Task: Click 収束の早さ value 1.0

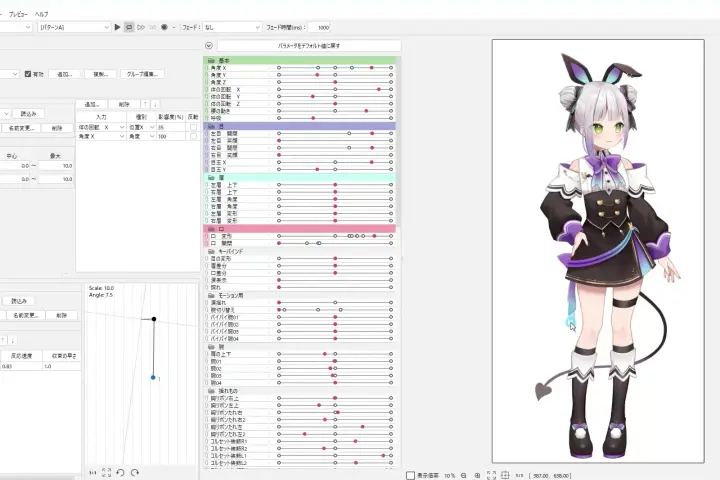Action: click(x=62, y=367)
